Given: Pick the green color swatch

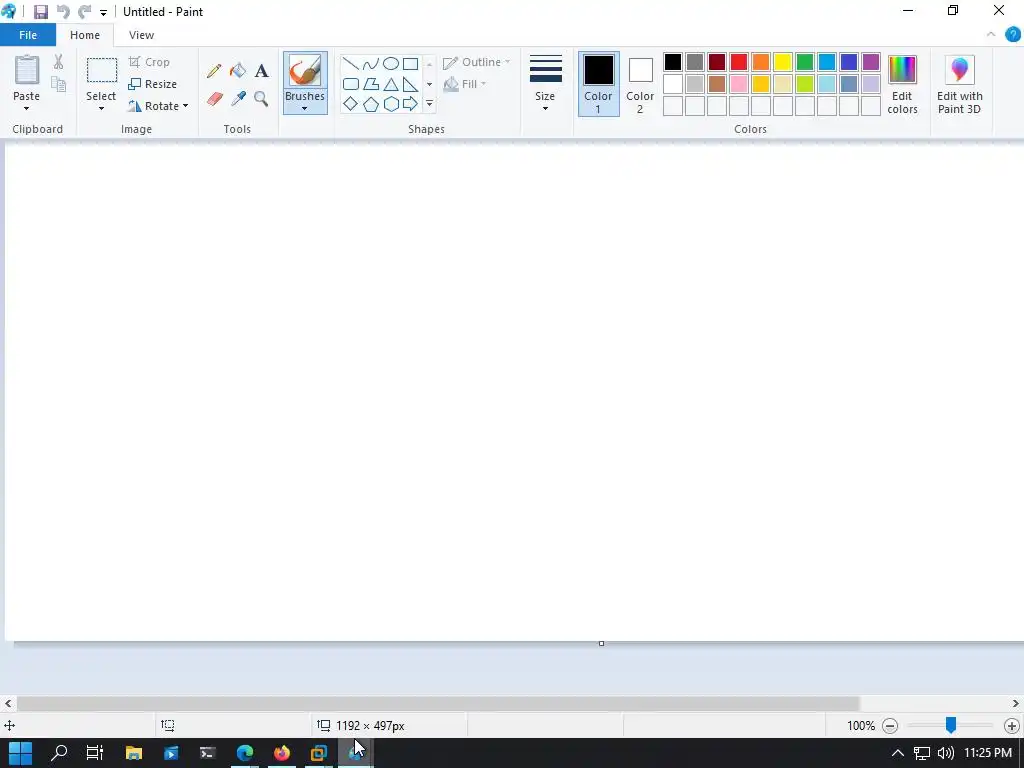Looking at the screenshot, I should pos(805,62).
